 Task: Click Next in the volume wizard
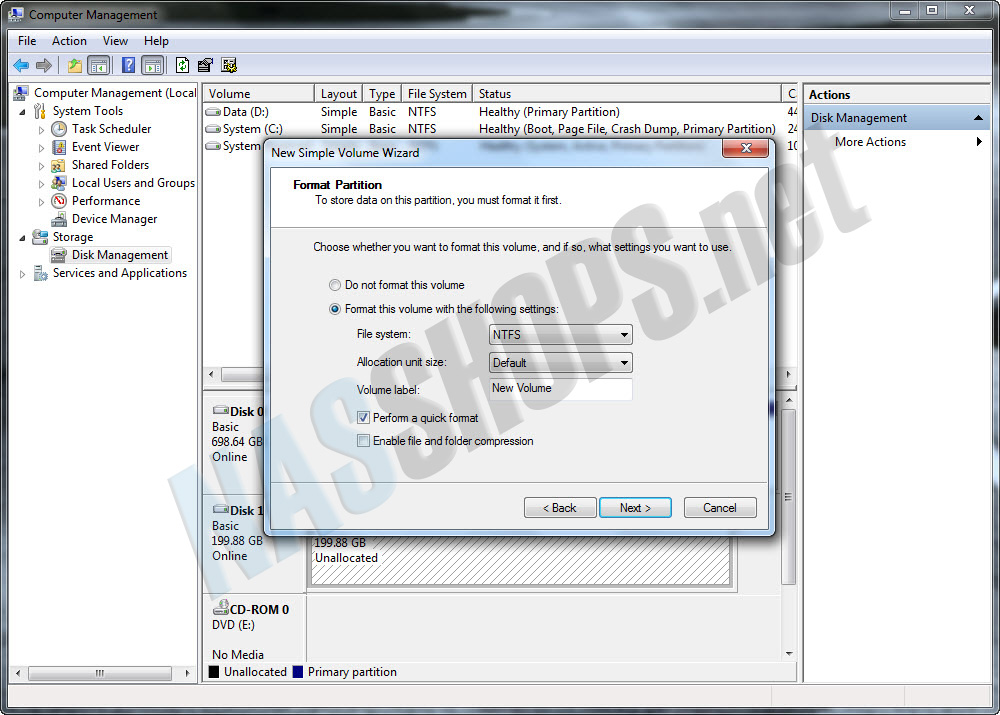[x=635, y=508]
